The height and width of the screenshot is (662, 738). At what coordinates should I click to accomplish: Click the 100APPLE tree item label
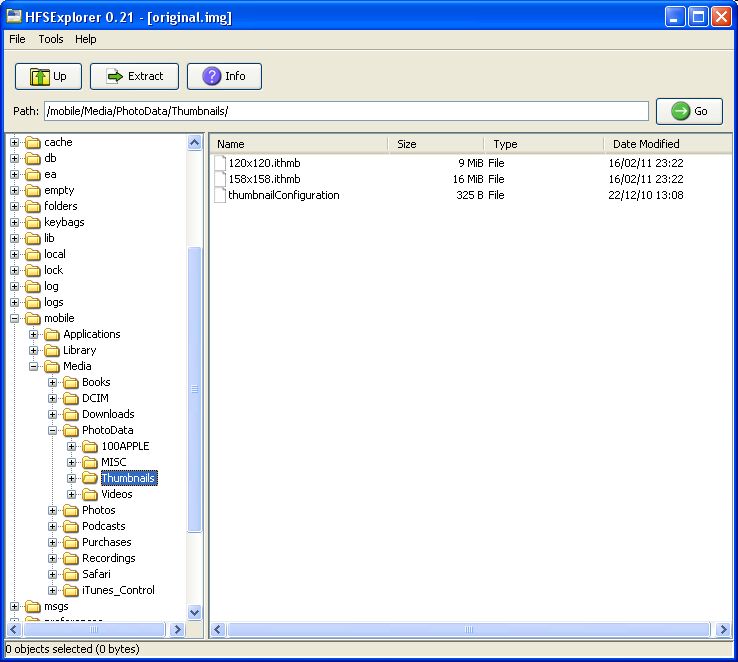tap(125, 446)
